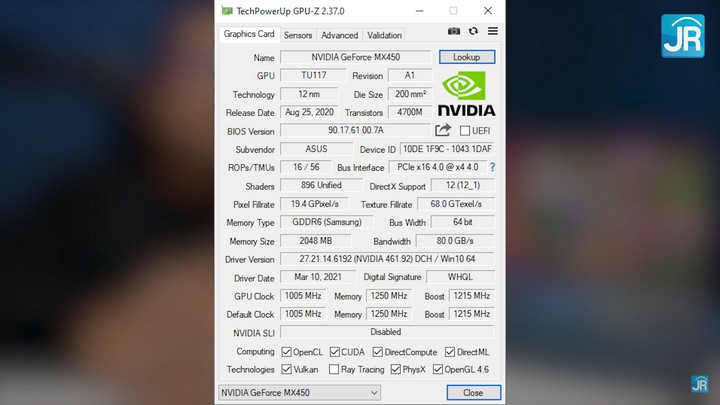Click the Memory field in Default Clock row

(x=389, y=314)
